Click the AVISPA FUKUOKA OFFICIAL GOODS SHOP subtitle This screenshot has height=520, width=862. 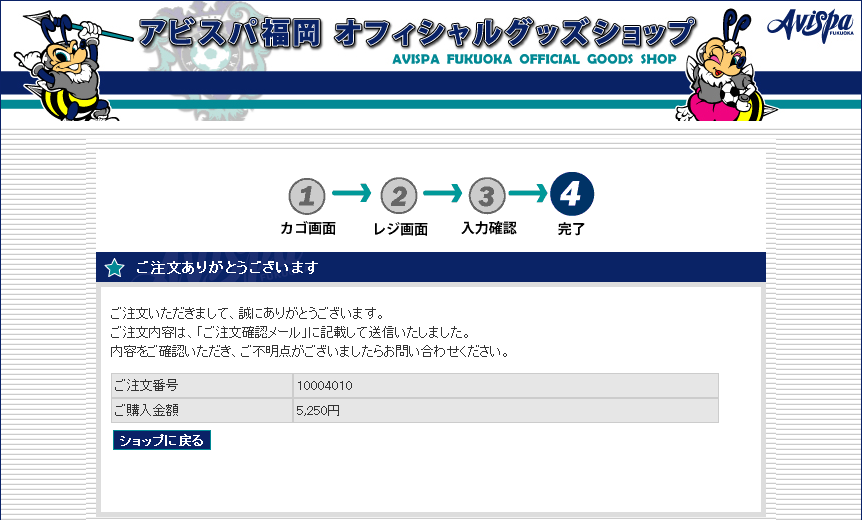(x=534, y=59)
